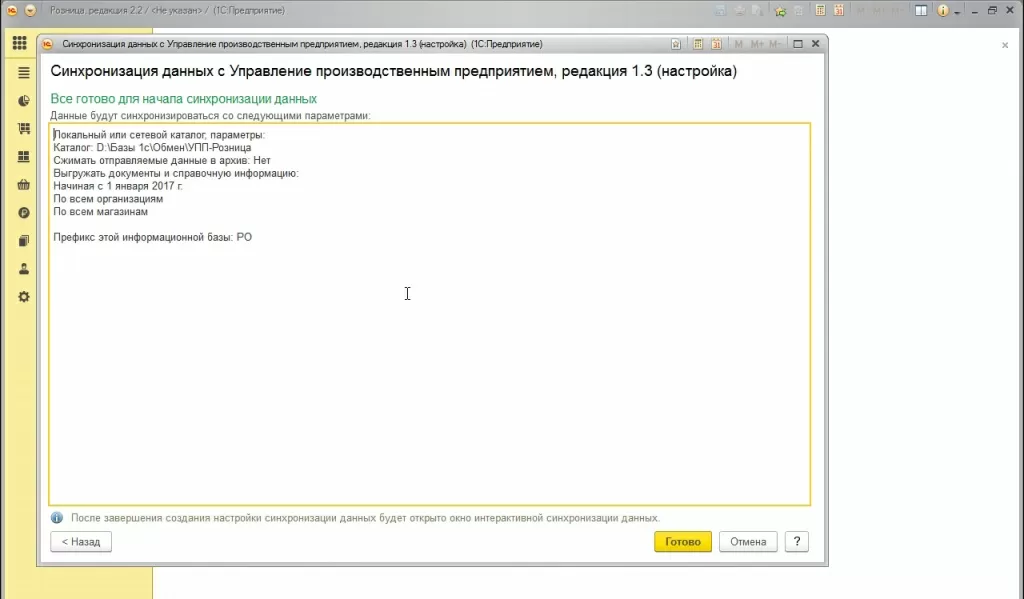Click the 1C logo icon in main title bar
The image size is (1024, 599).
tap(12, 10)
